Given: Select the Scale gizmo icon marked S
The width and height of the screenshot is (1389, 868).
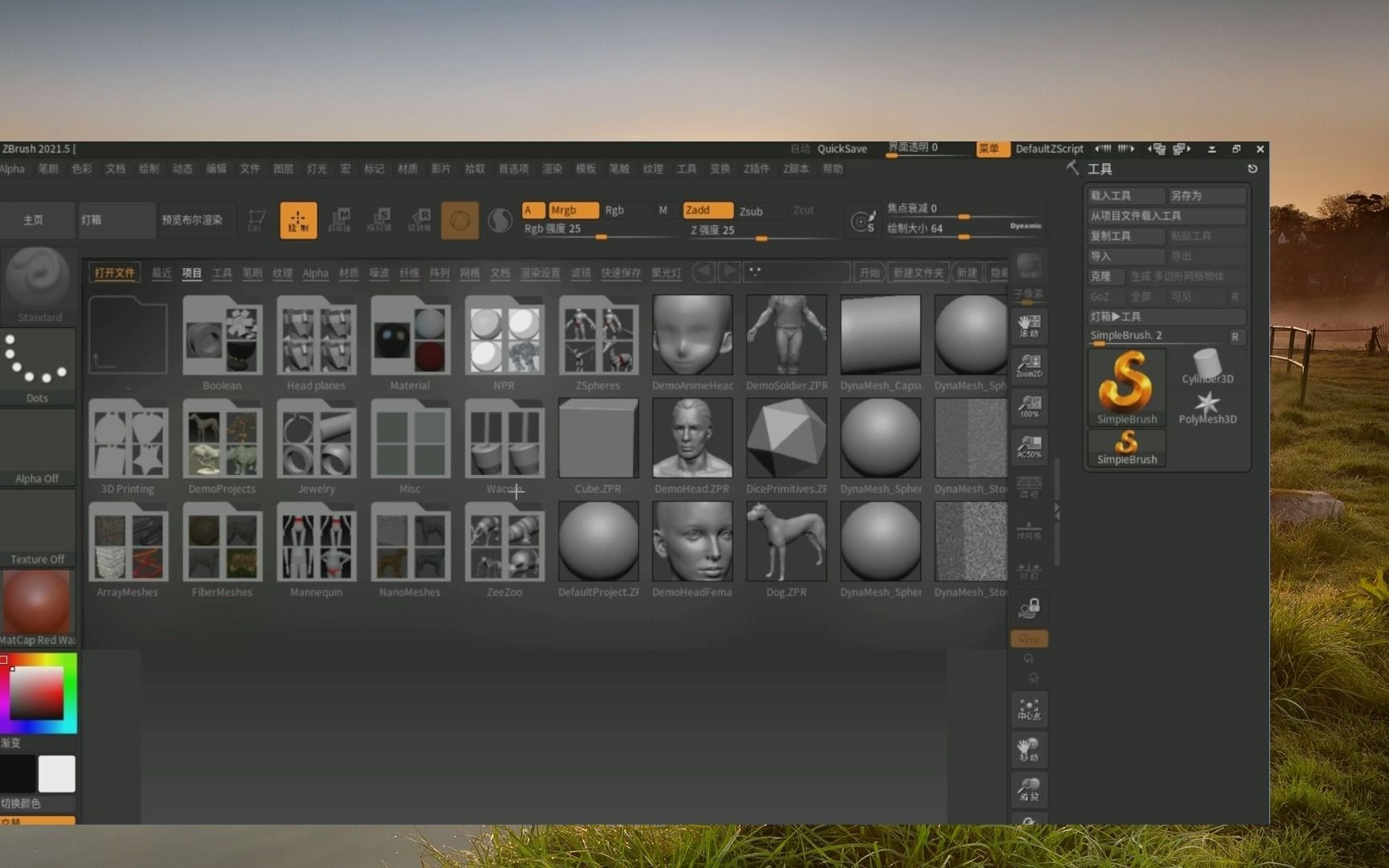Looking at the screenshot, I should 379,220.
